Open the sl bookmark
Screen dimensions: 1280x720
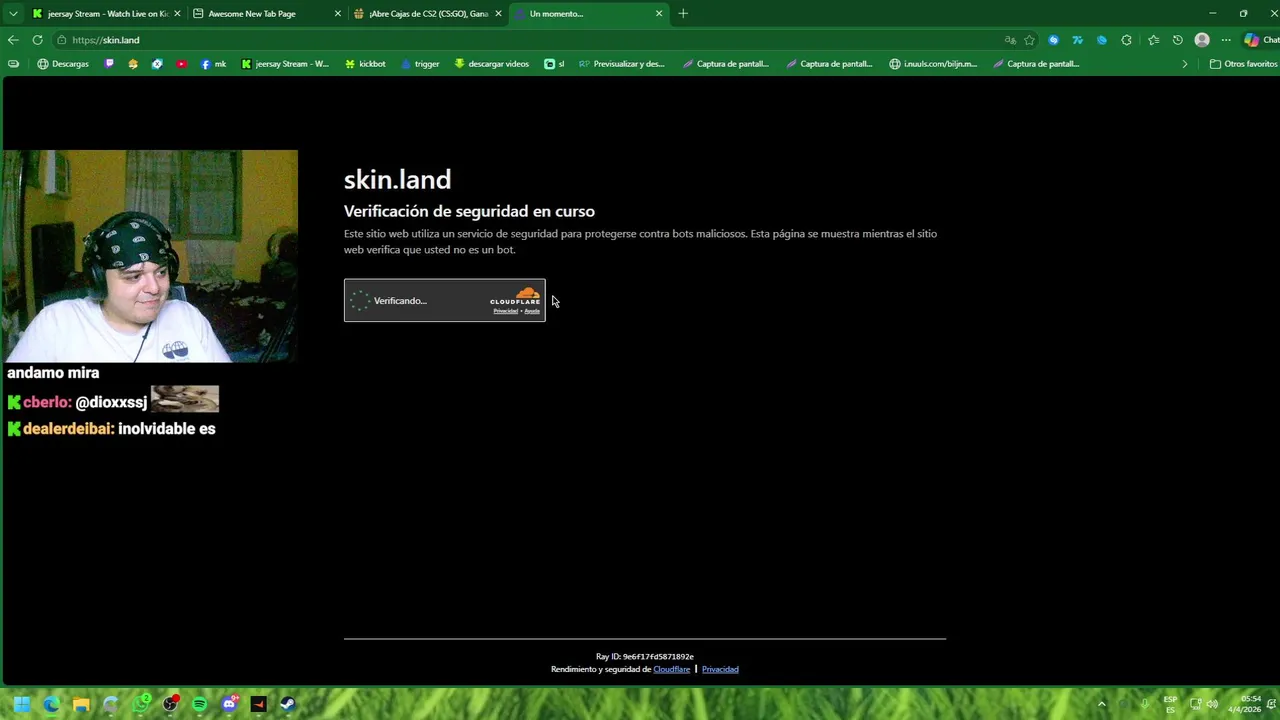554,64
